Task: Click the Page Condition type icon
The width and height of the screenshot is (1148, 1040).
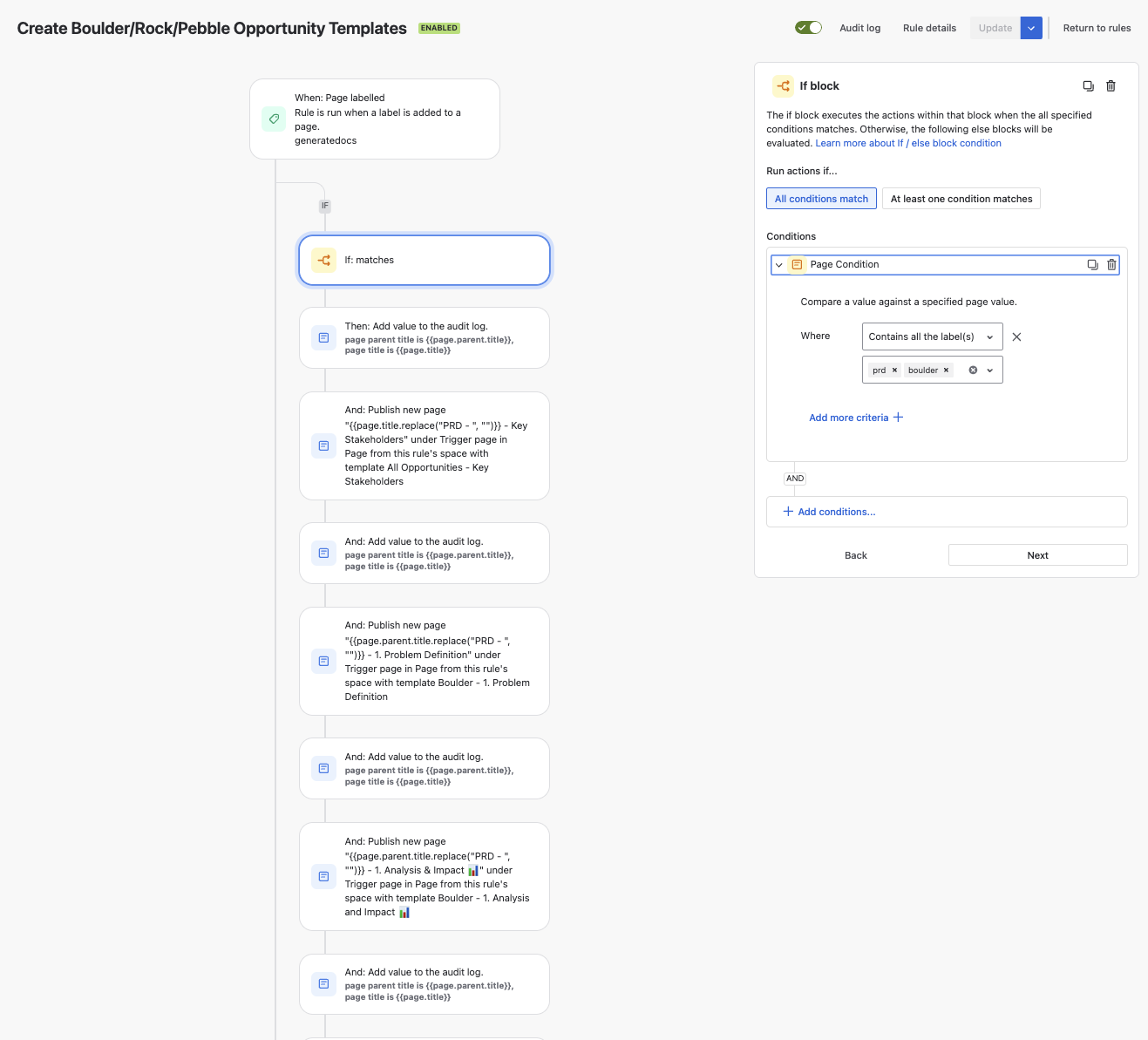Action: pos(797,264)
